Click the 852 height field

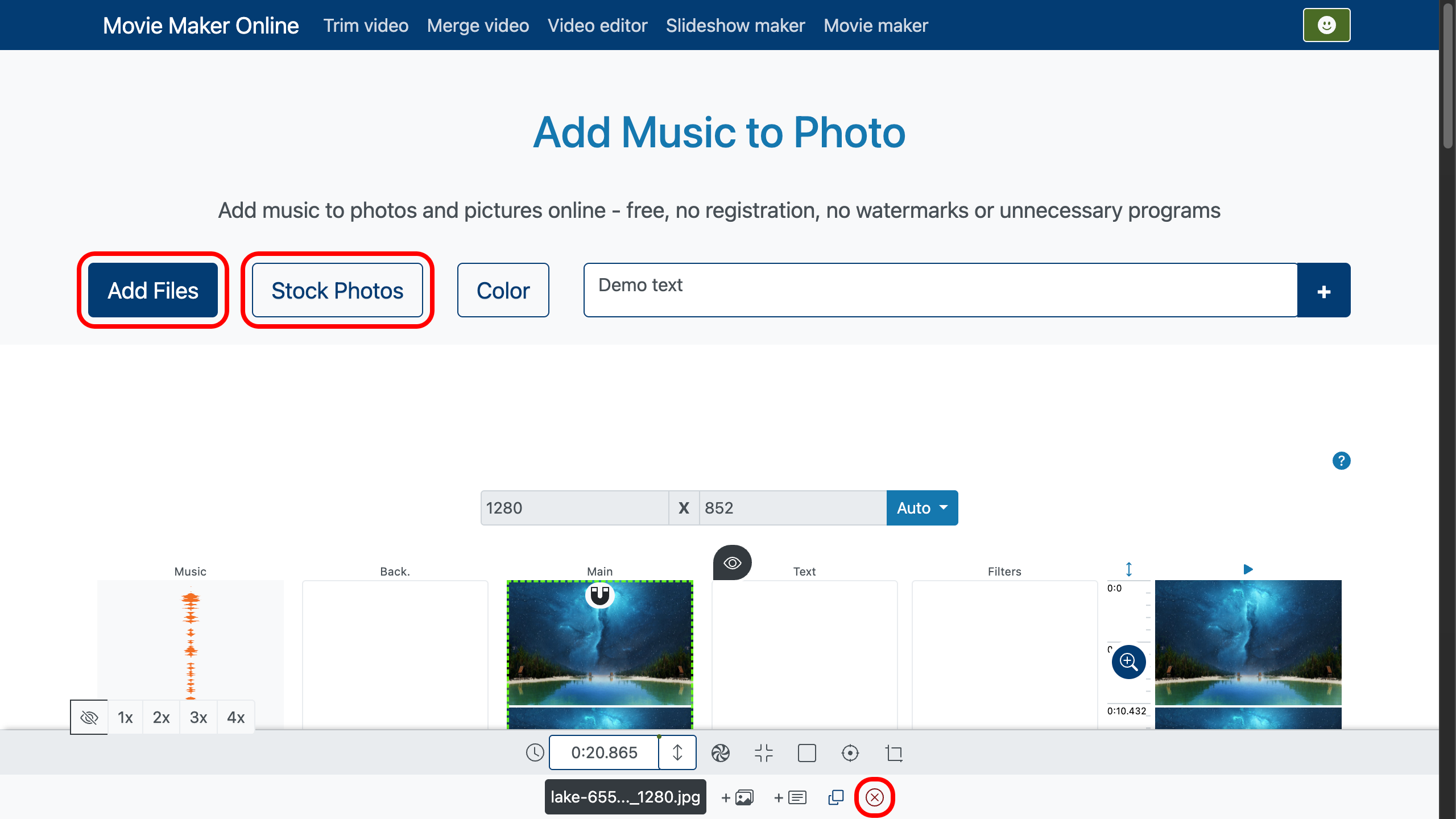coord(793,507)
